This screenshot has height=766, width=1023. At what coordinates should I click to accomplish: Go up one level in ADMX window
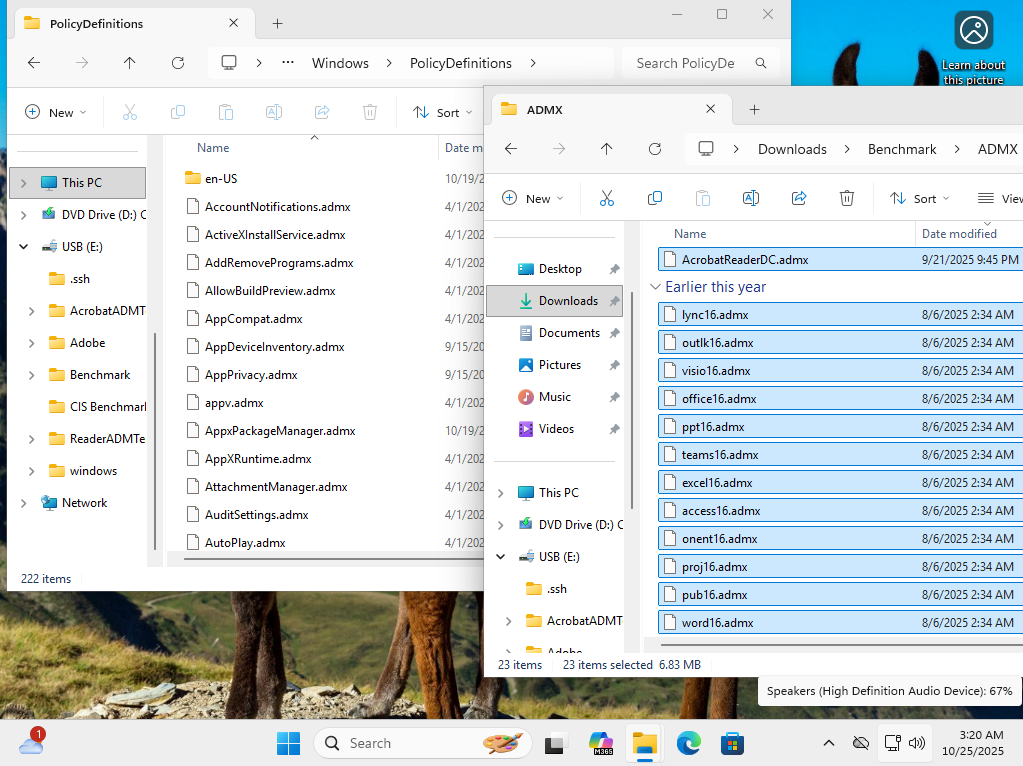tap(606, 149)
